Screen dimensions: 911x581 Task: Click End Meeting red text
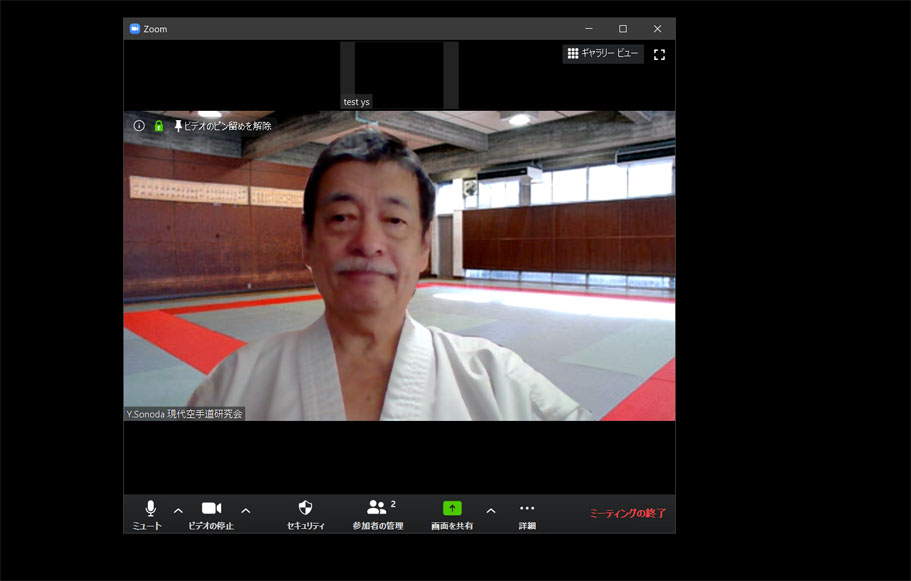627,513
